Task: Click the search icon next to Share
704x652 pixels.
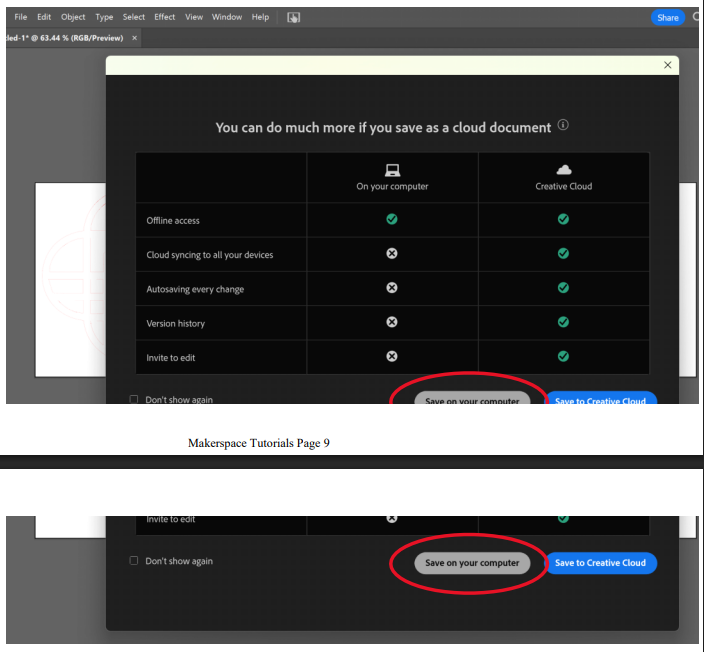Action: point(697,17)
